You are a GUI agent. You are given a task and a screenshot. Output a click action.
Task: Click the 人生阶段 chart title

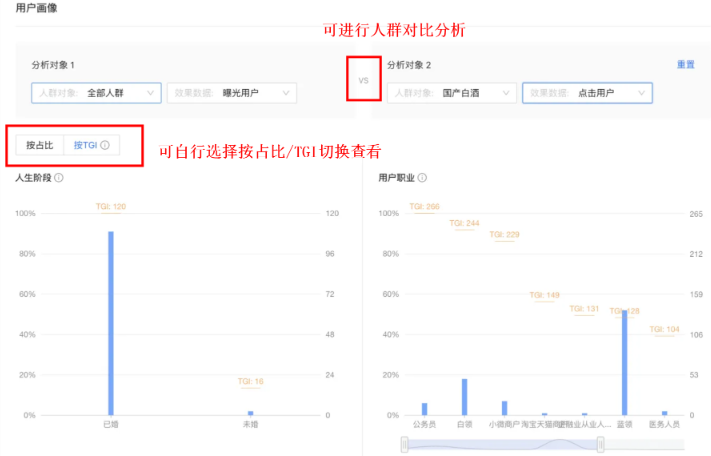click(x=34, y=178)
